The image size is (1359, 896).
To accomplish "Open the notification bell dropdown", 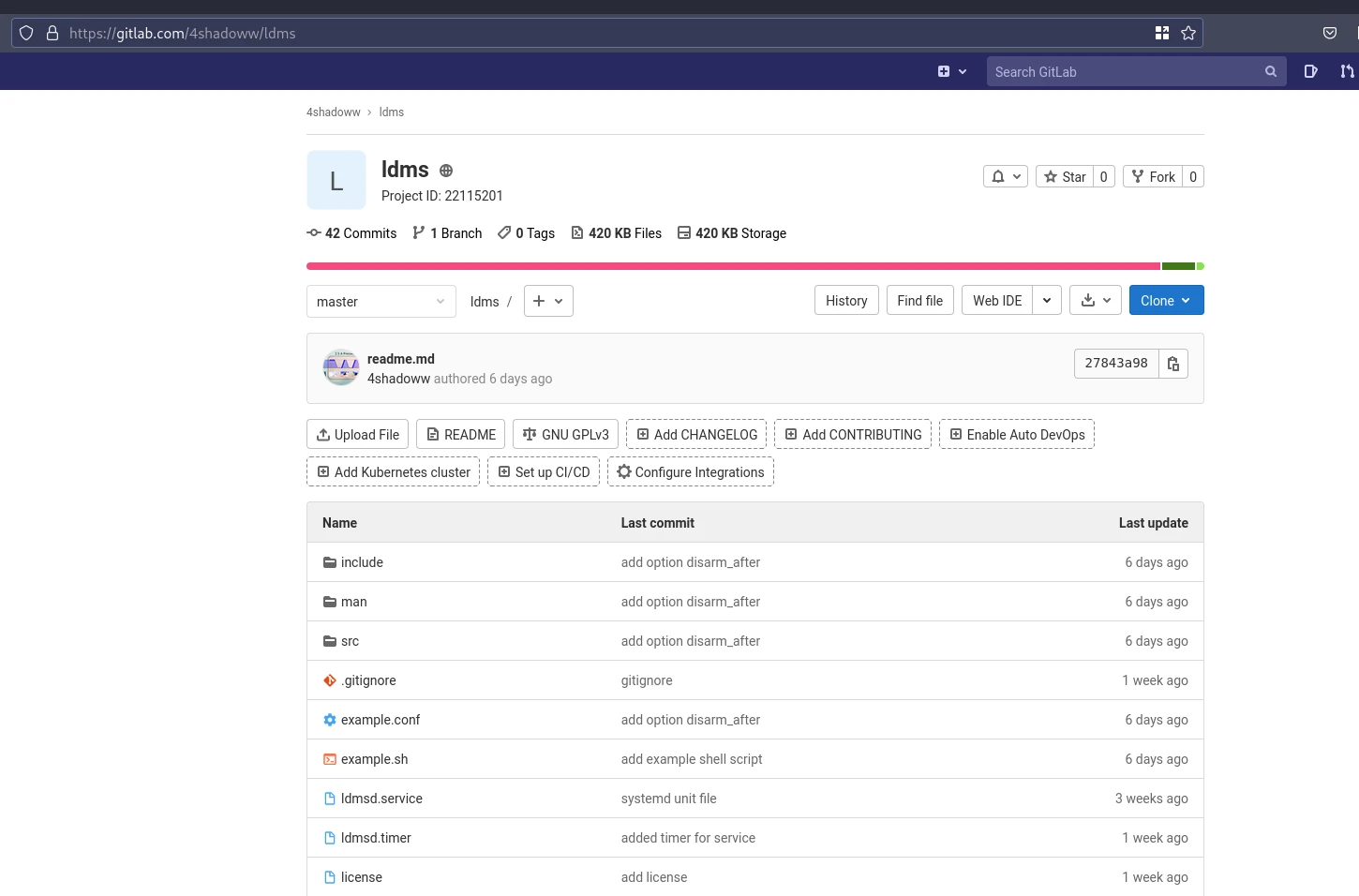I will tap(1006, 176).
